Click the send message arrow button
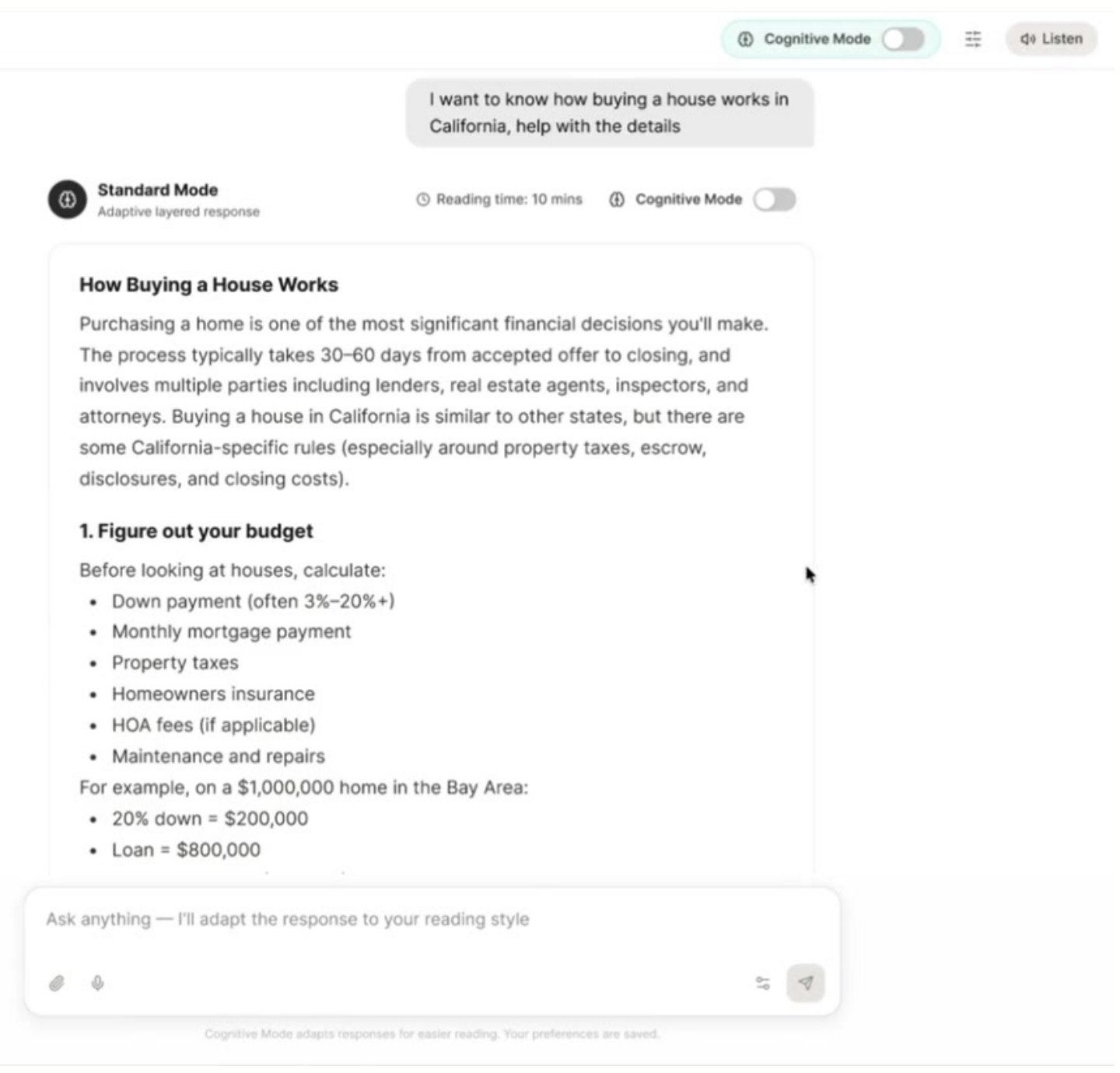 [806, 984]
